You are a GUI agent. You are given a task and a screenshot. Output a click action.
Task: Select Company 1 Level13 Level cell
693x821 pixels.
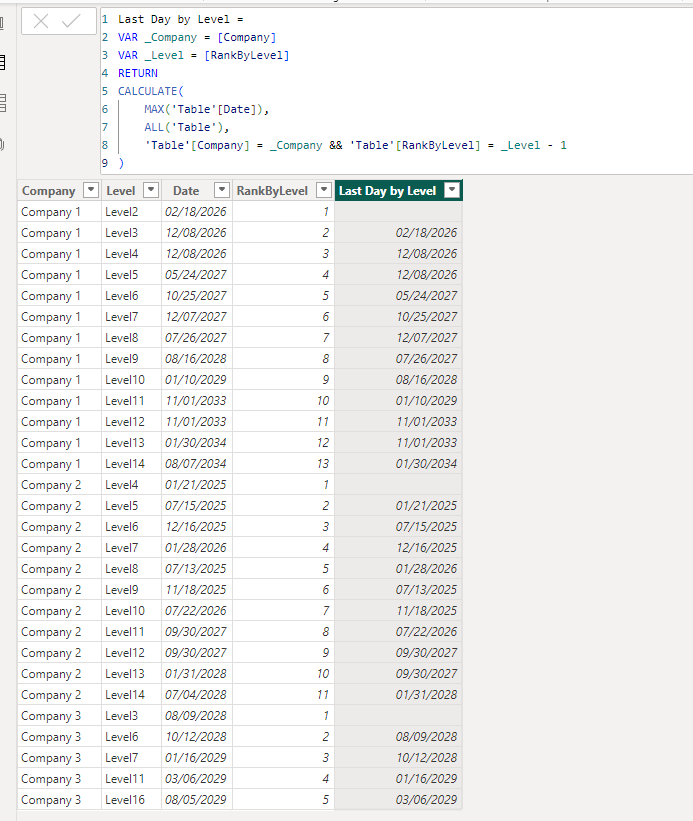[x=131, y=442]
